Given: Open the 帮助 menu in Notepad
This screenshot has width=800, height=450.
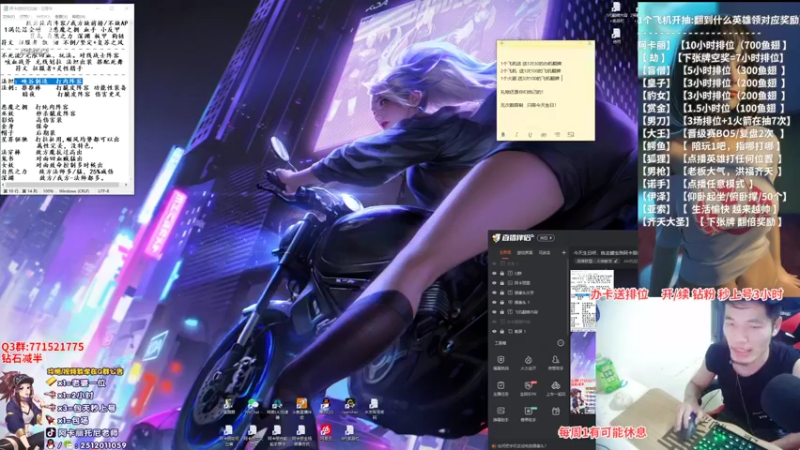Looking at the screenshot, I should point(78,16).
